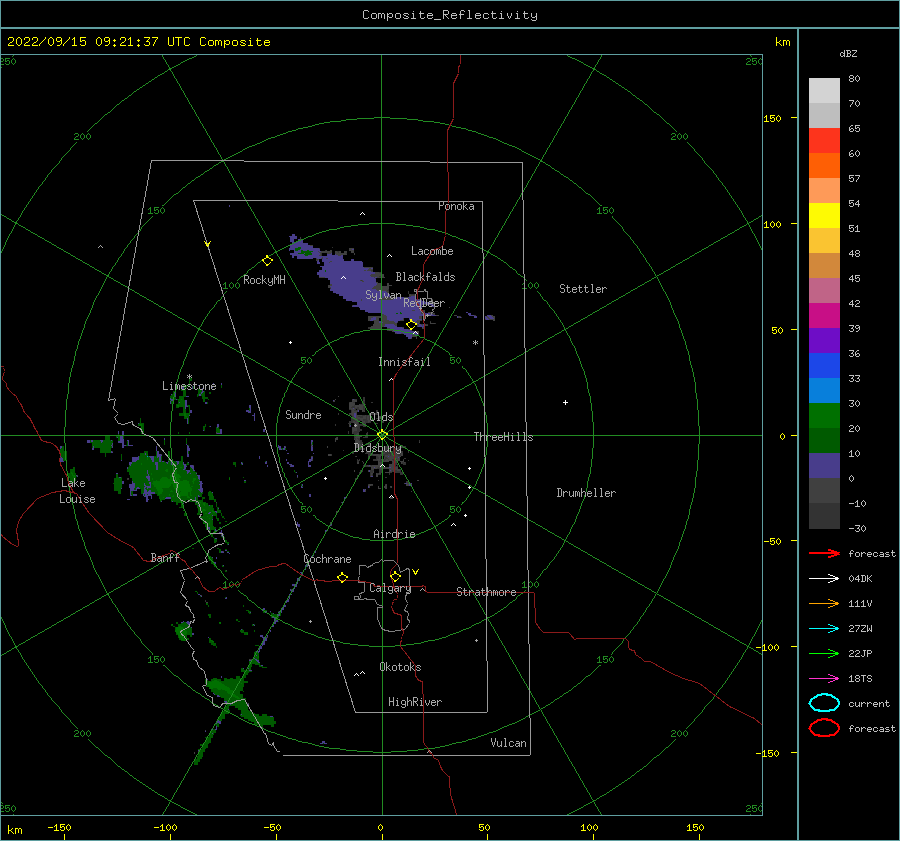Click the green 22JP arrow icon

[x=824, y=653]
